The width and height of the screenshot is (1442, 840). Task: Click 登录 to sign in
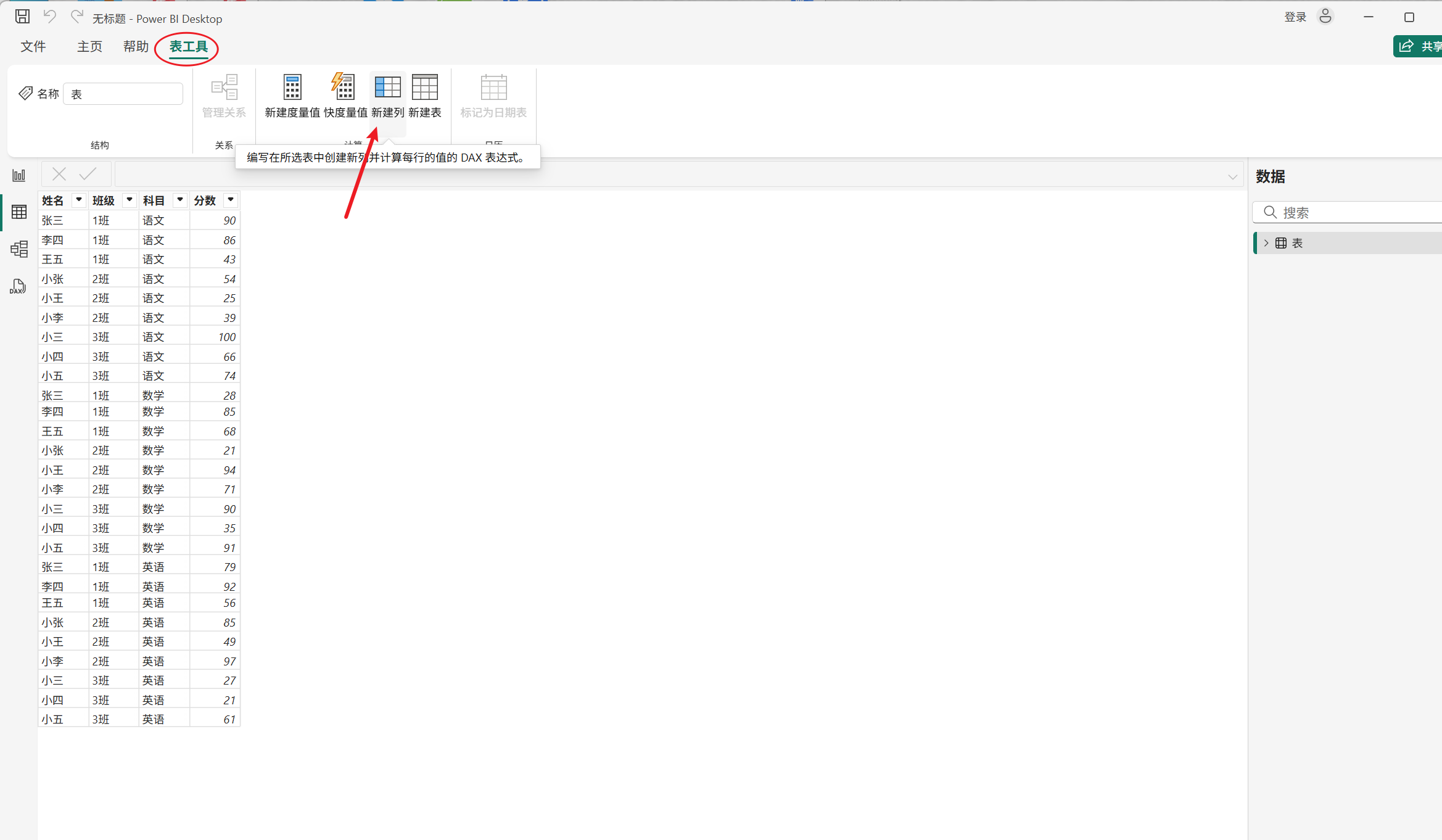[1295, 17]
